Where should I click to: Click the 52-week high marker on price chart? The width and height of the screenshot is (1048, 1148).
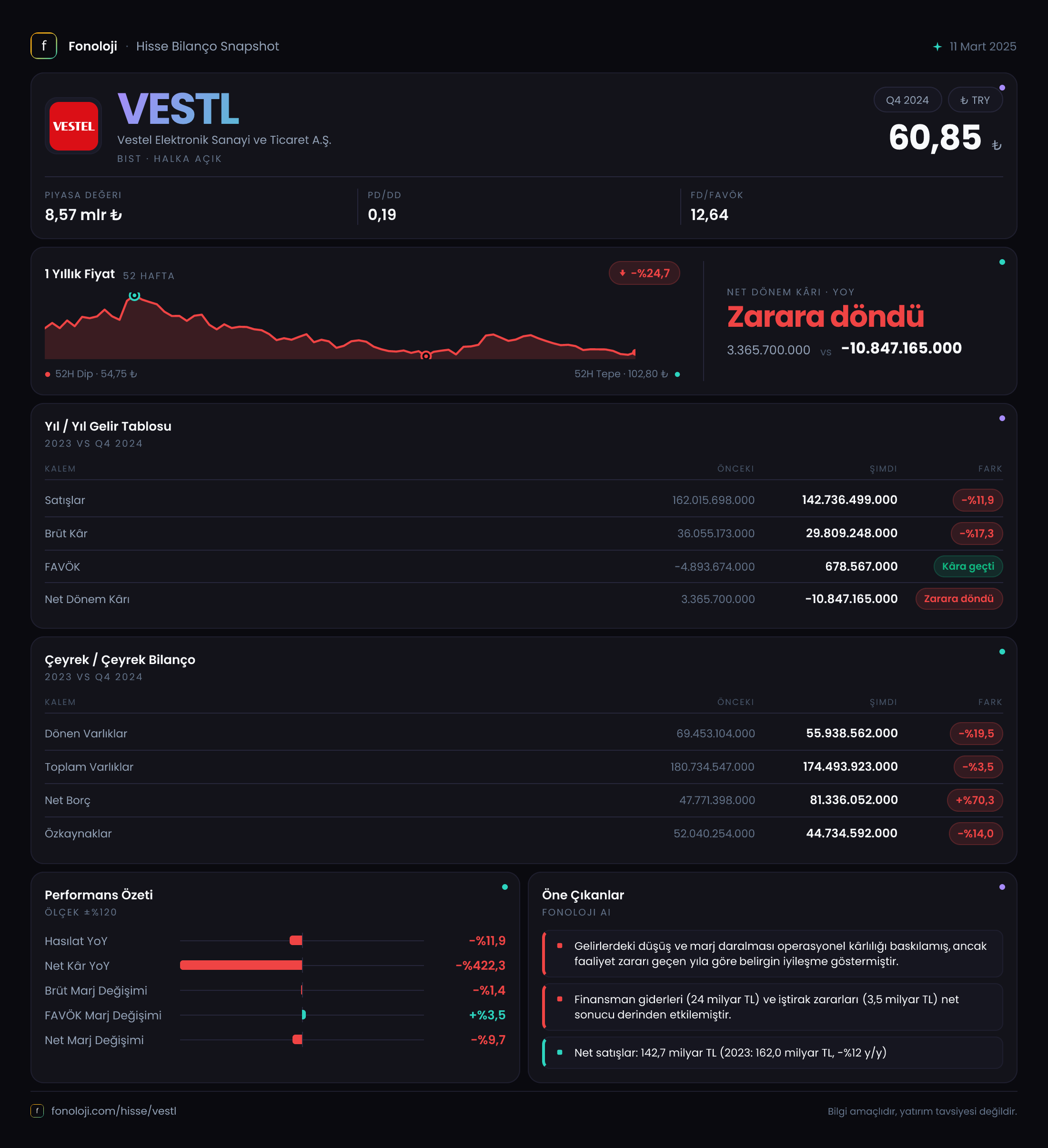134,295
